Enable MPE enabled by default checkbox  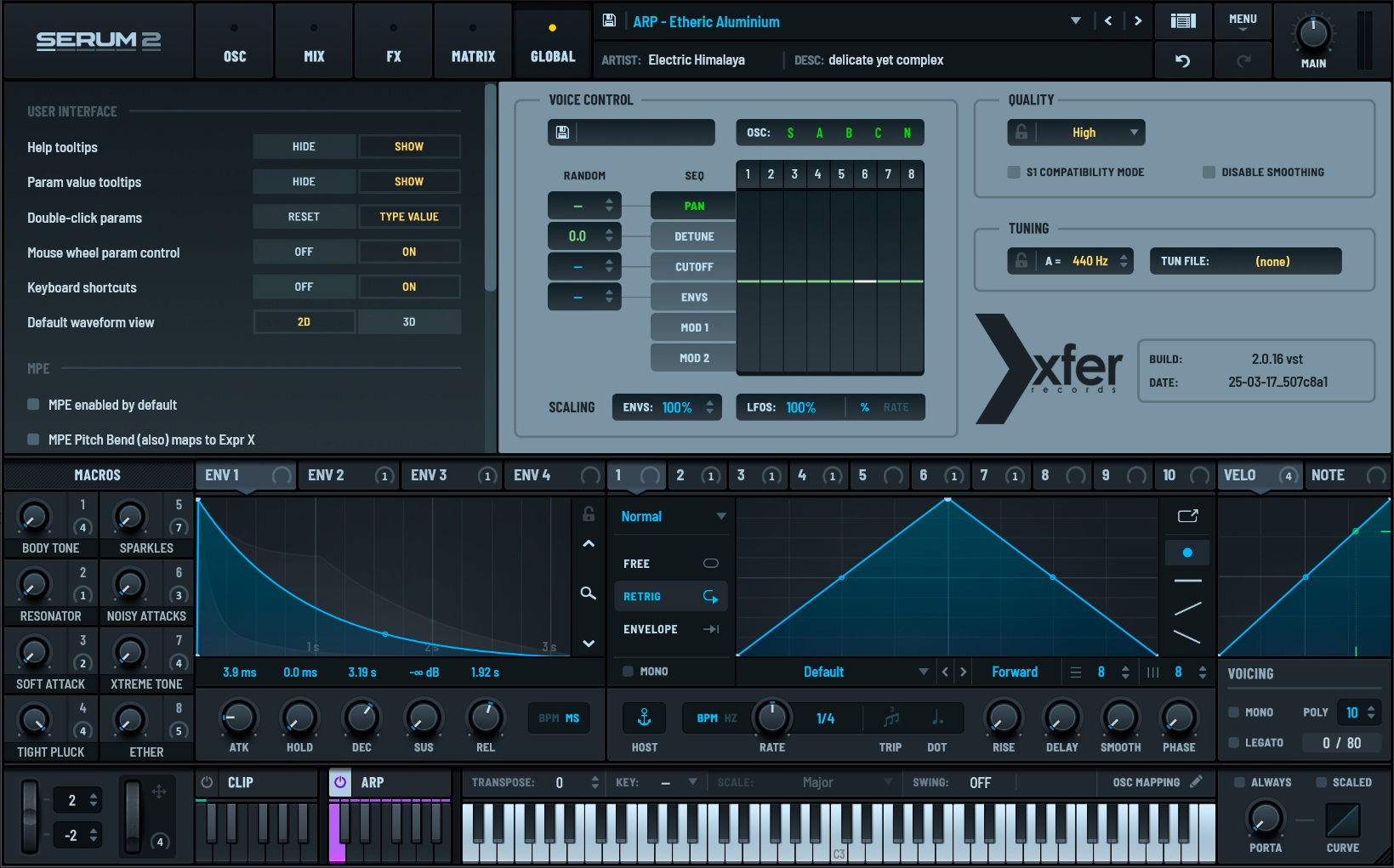point(33,405)
